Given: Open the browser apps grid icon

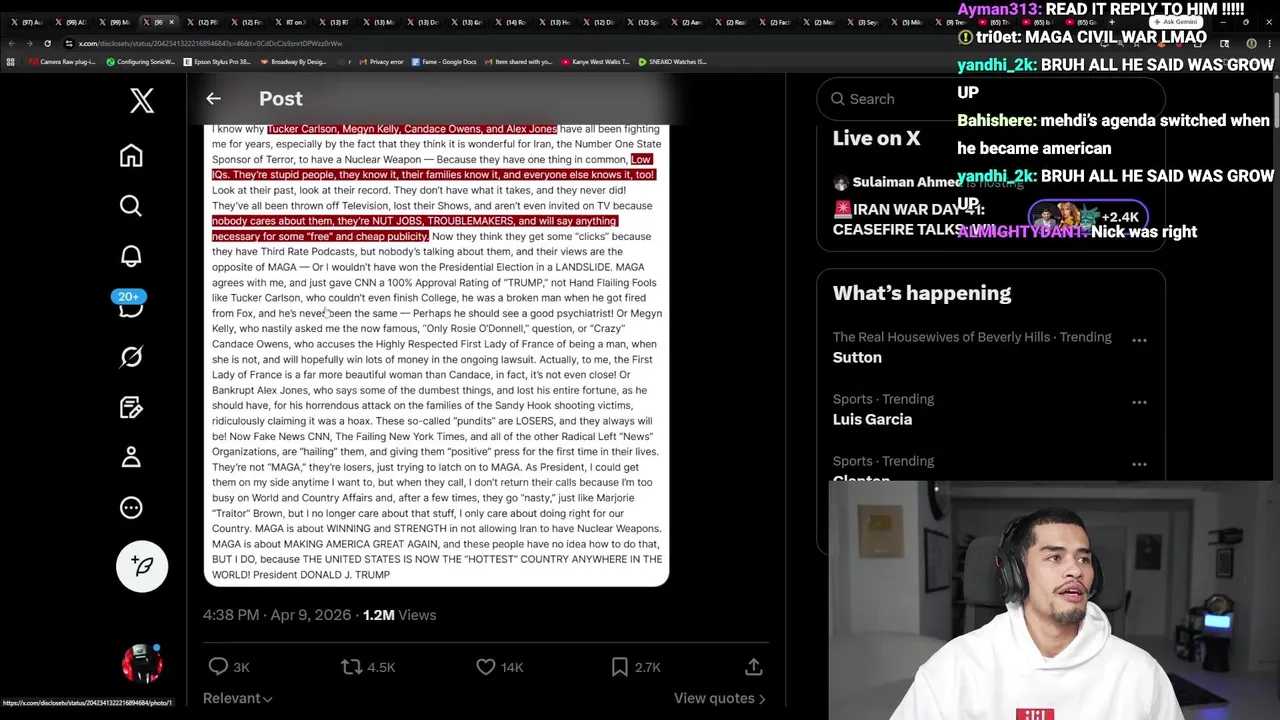Looking at the screenshot, I should pyautogui.click(x=10, y=62).
